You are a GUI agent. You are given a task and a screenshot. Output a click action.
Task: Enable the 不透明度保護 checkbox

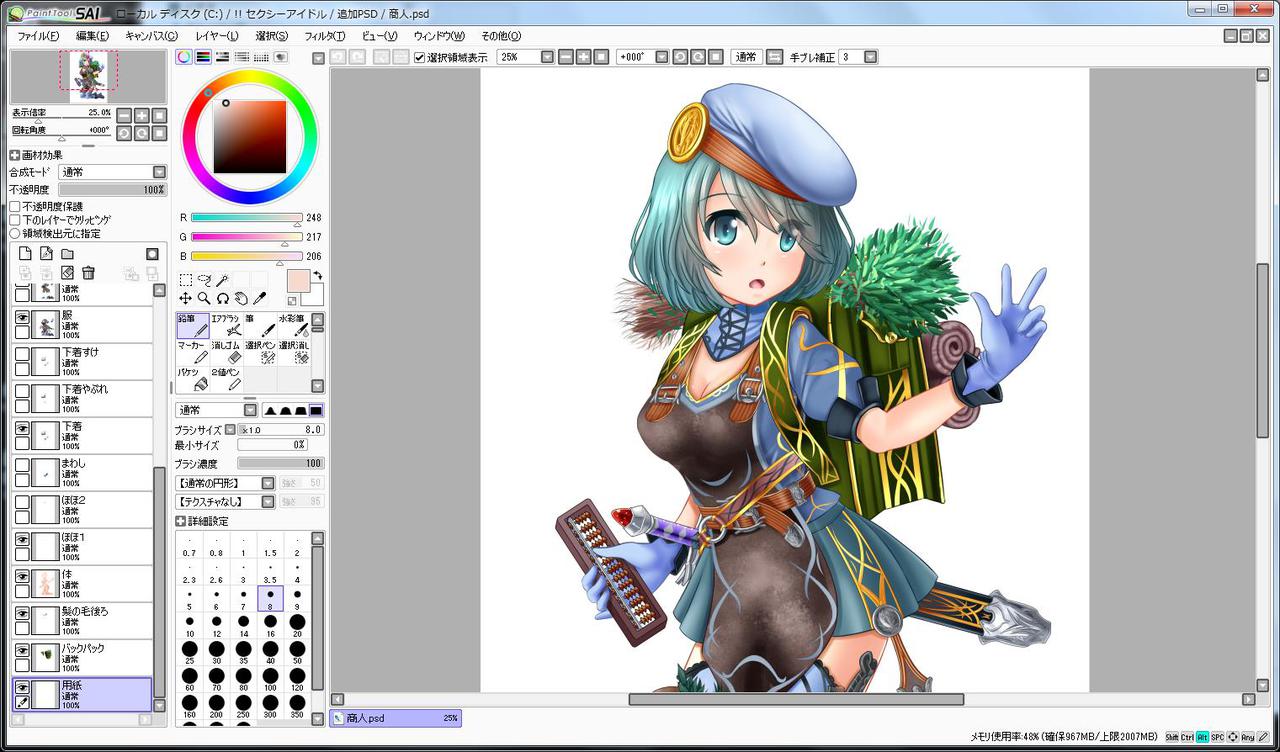click(x=15, y=206)
